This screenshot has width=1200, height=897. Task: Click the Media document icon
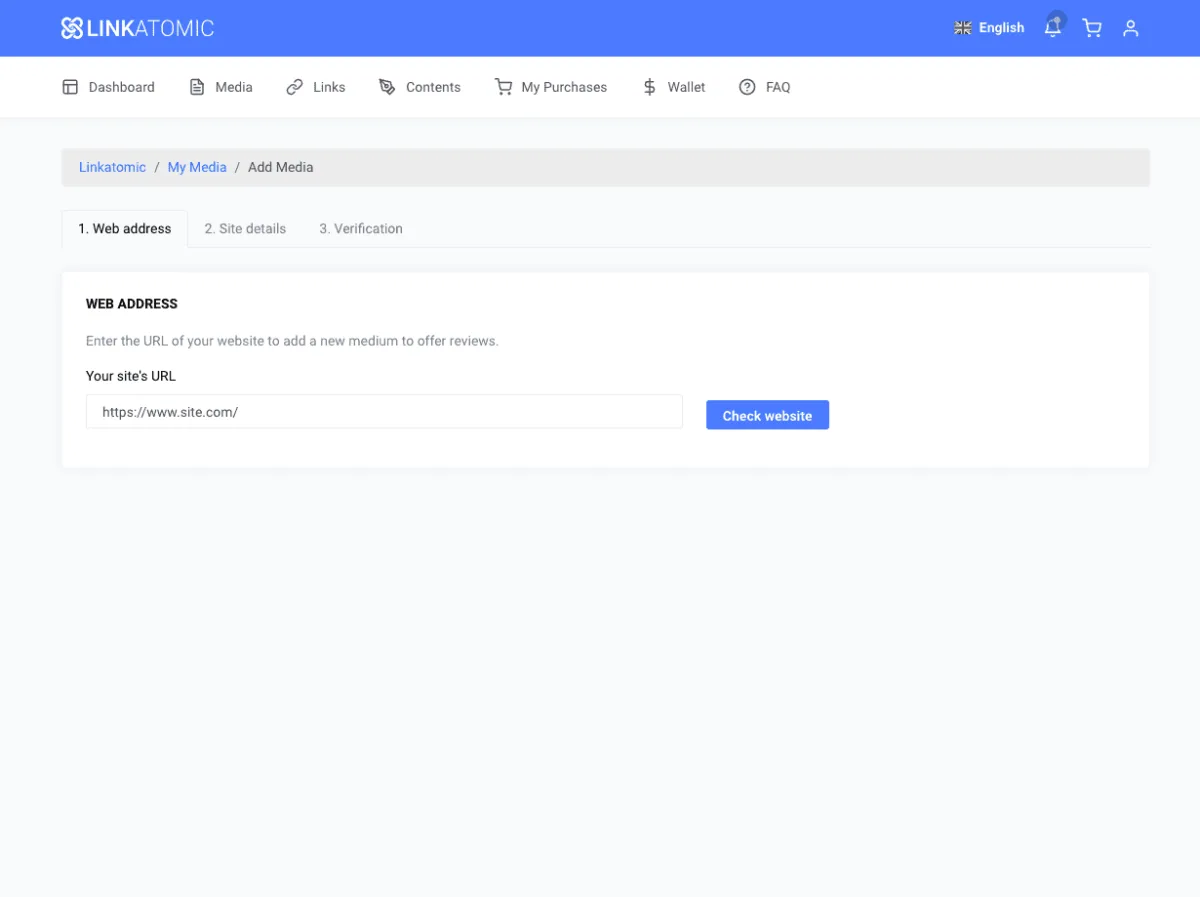tap(197, 87)
